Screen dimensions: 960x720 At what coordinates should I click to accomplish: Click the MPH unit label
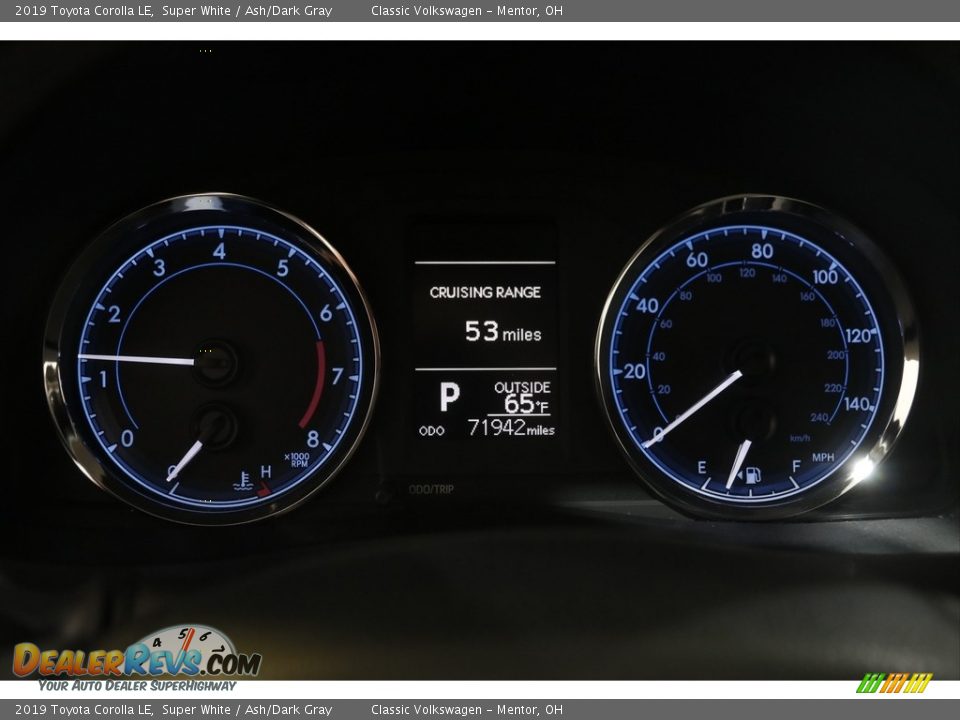click(823, 457)
